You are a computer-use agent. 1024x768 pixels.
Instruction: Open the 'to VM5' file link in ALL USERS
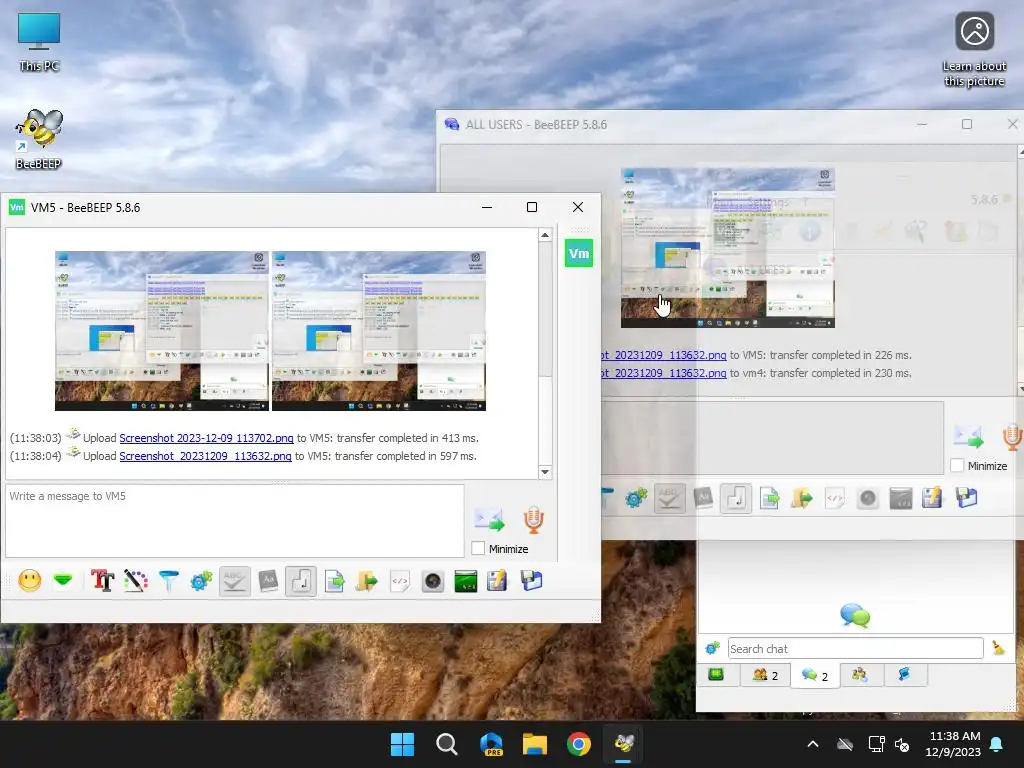664,355
